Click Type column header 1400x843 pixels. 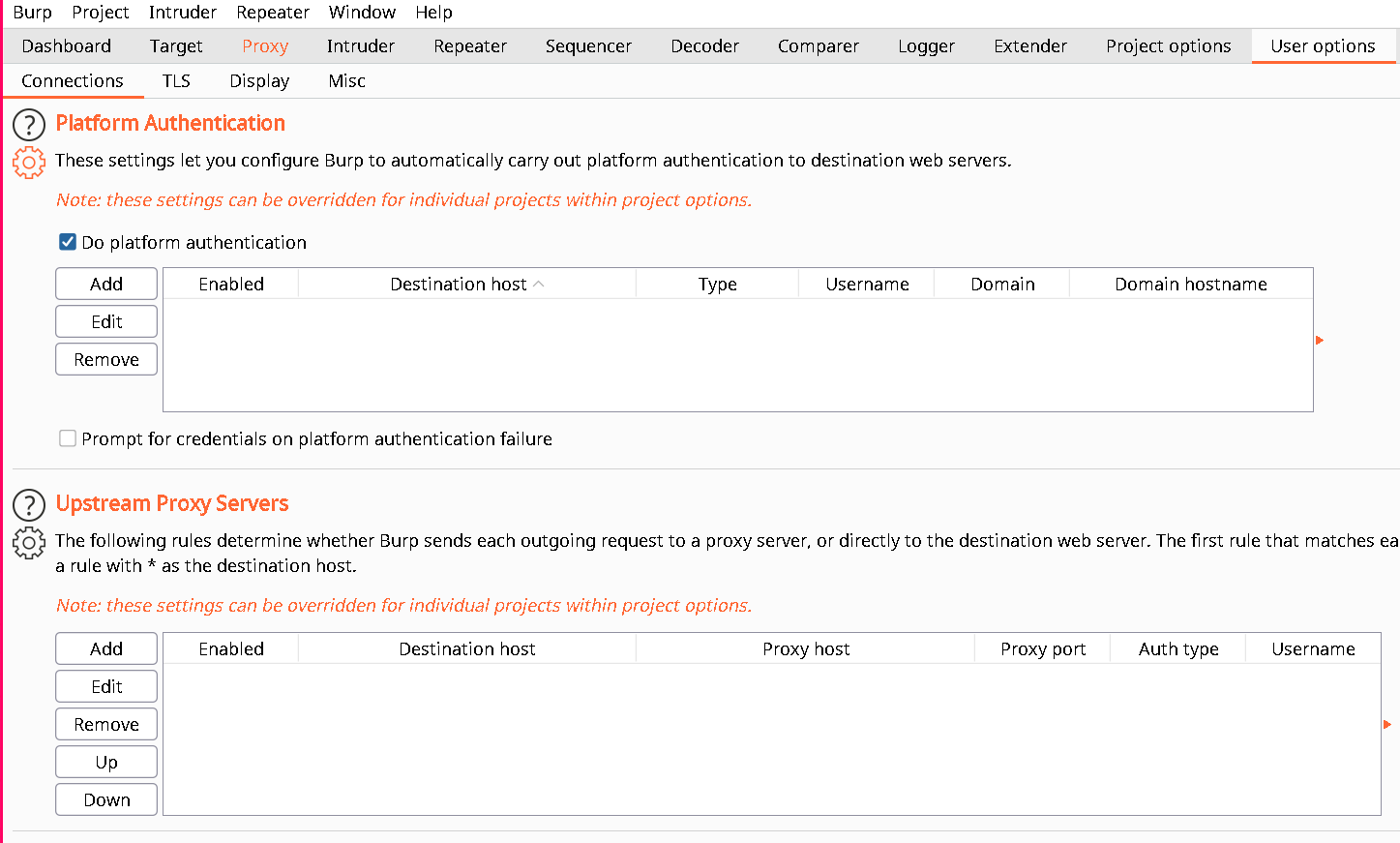coord(718,284)
